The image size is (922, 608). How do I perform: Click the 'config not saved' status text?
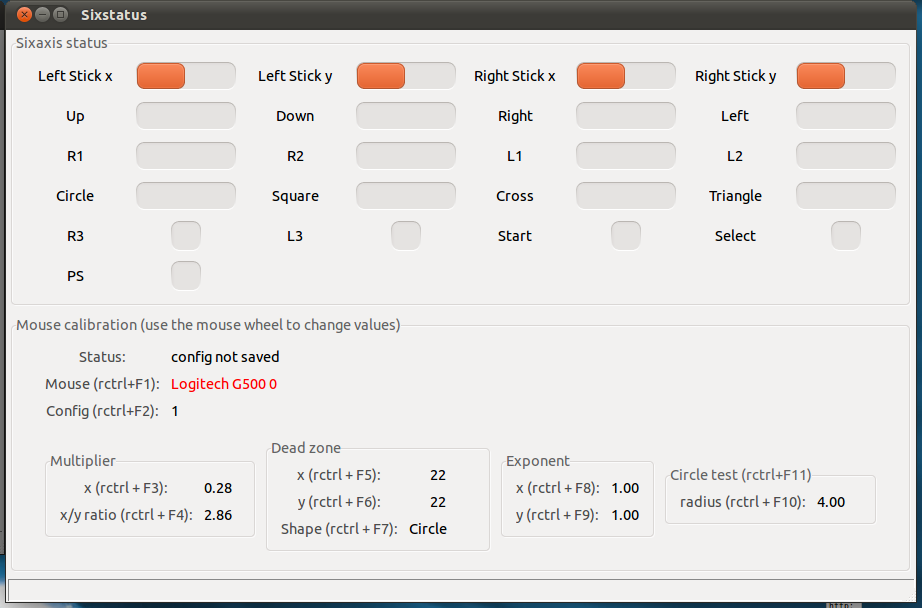point(225,357)
